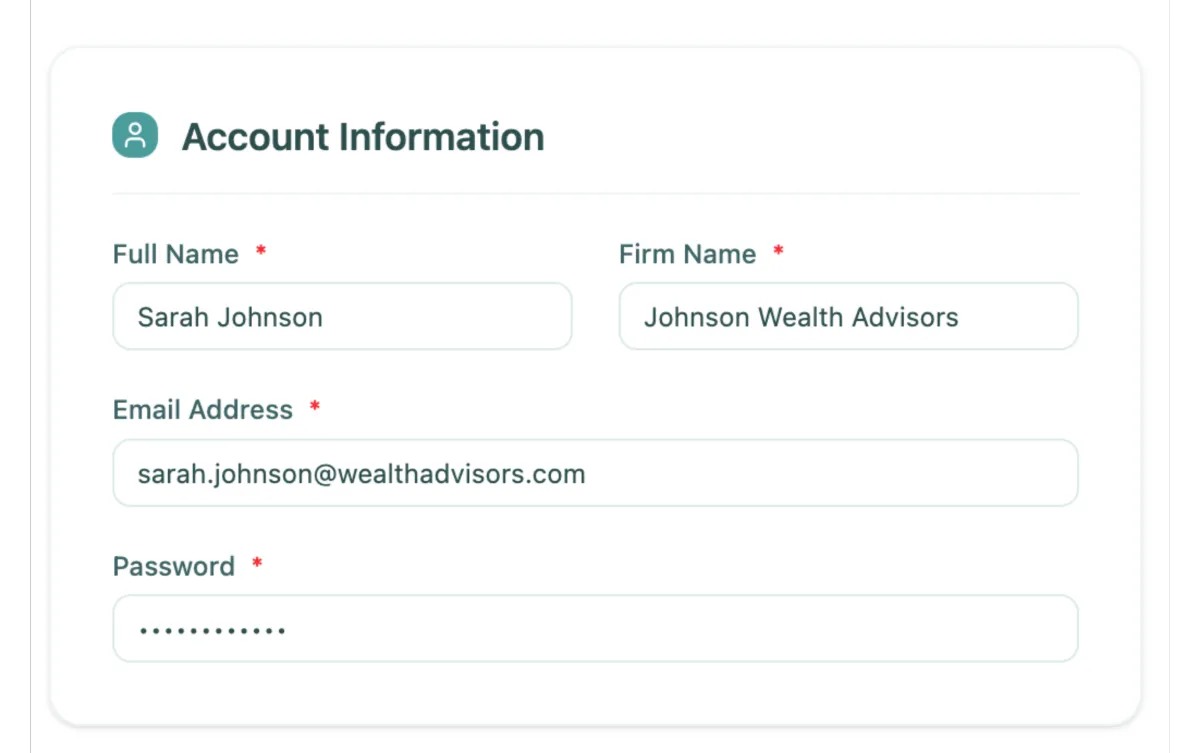This screenshot has width=1200, height=753.
Task: Click the Firm Name label
Action: coord(687,254)
